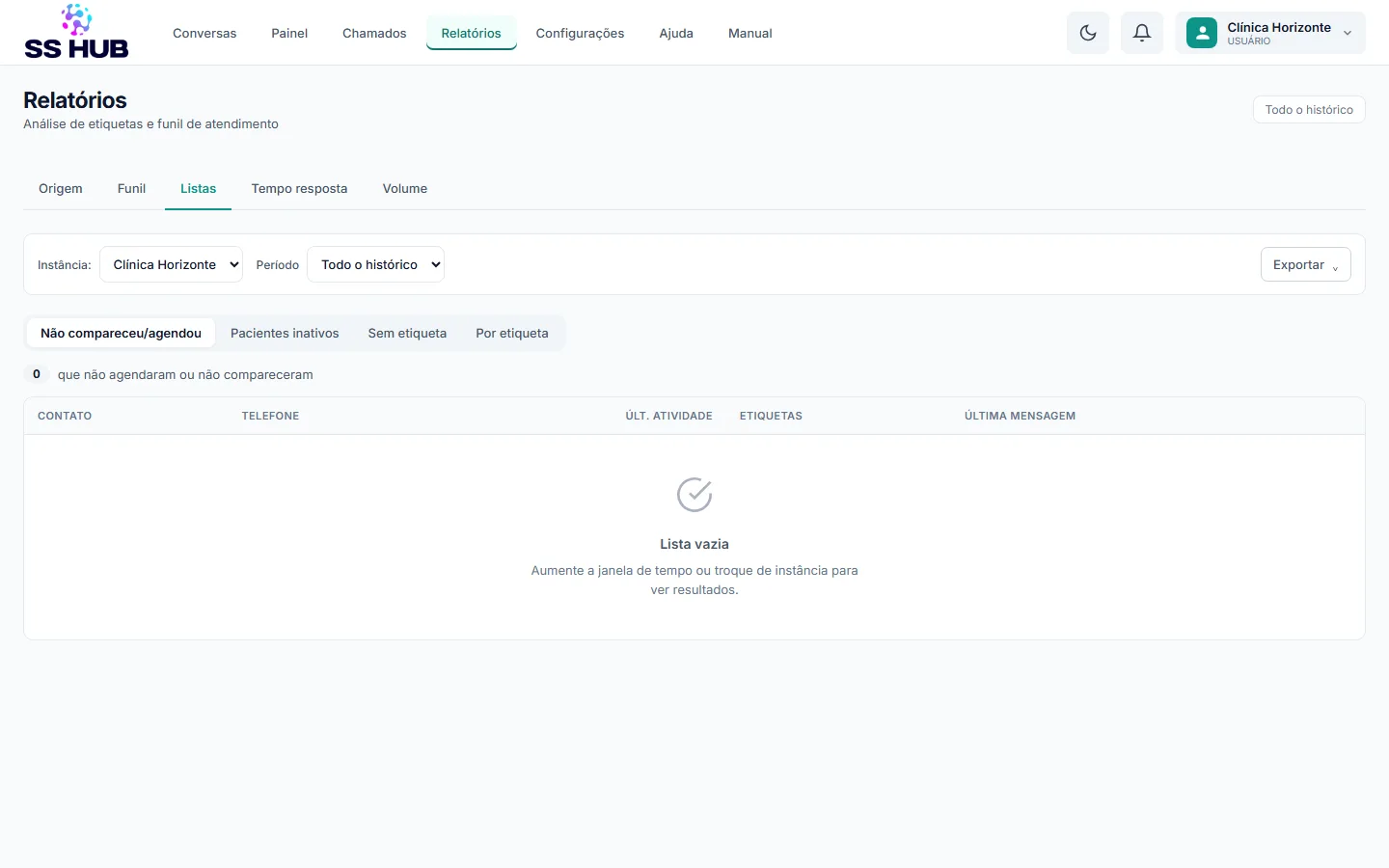Screen dimensions: 1389x868
Task: Click the ETIQUETAS column header
Action: 771,416
